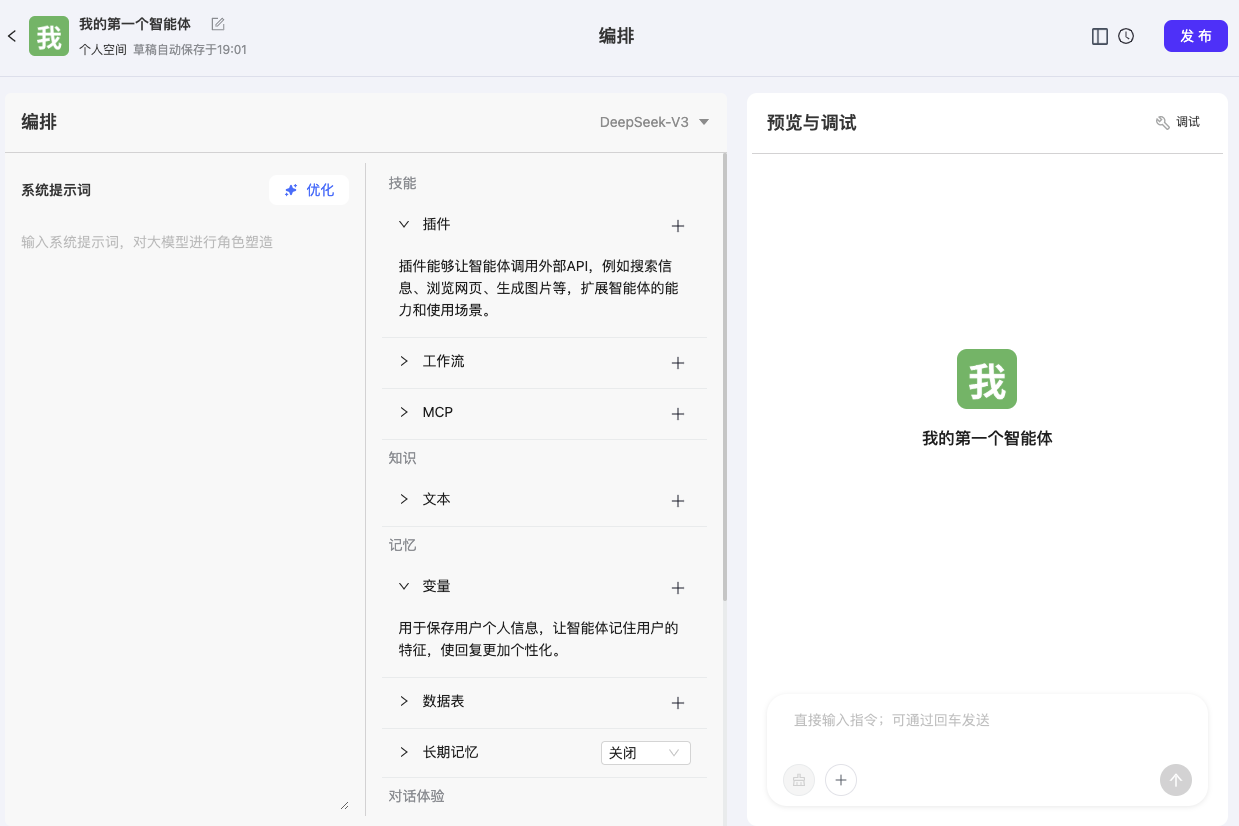Image resolution: width=1239 pixels, height=826 pixels.
Task: Add a data table with plus icon
Action: point(677,703)
